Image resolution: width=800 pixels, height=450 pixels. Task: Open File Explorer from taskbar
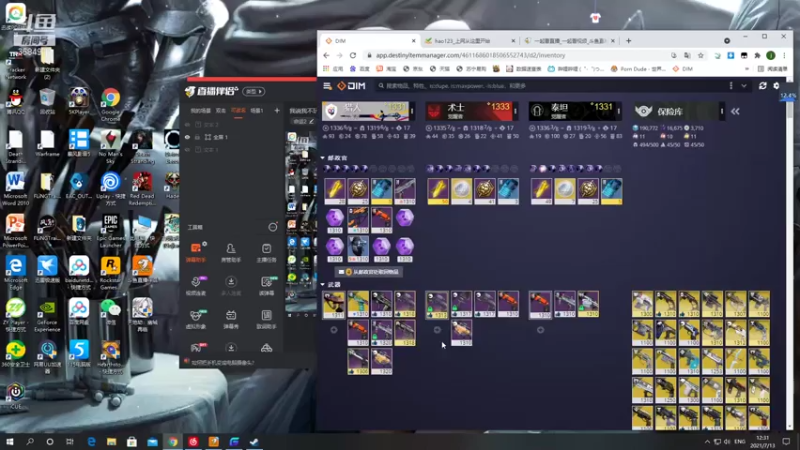(112, 442)
